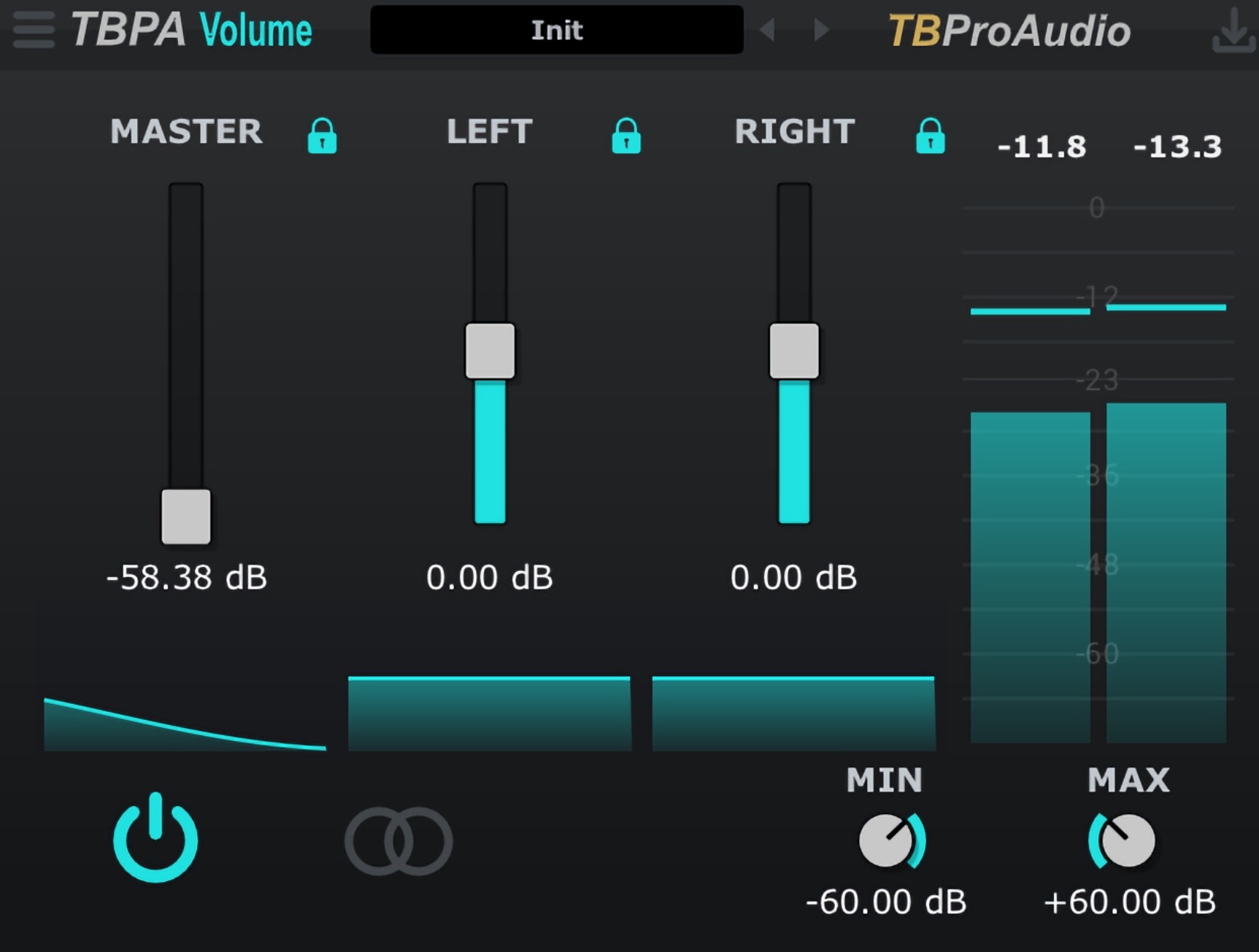This screenshot has width=1259, height=952.
Task: Click the MASTER fader handle
Action: (x=186, y=516)
